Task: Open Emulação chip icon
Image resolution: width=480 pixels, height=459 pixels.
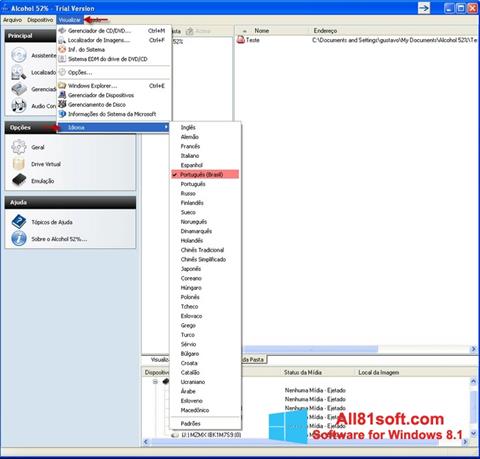Action: click(x=19, y=180)
